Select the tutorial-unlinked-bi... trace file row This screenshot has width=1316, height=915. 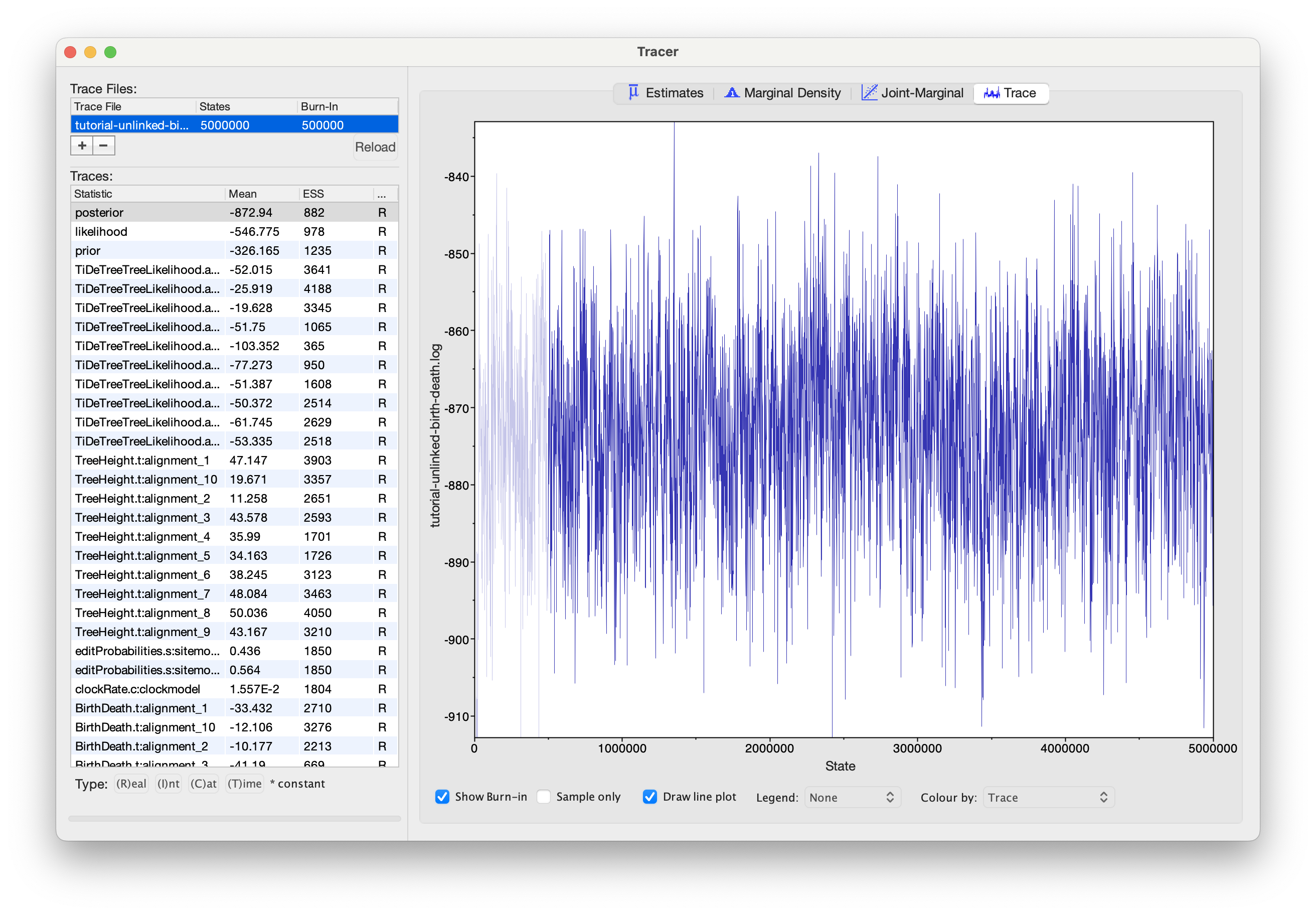pos(234,125)
